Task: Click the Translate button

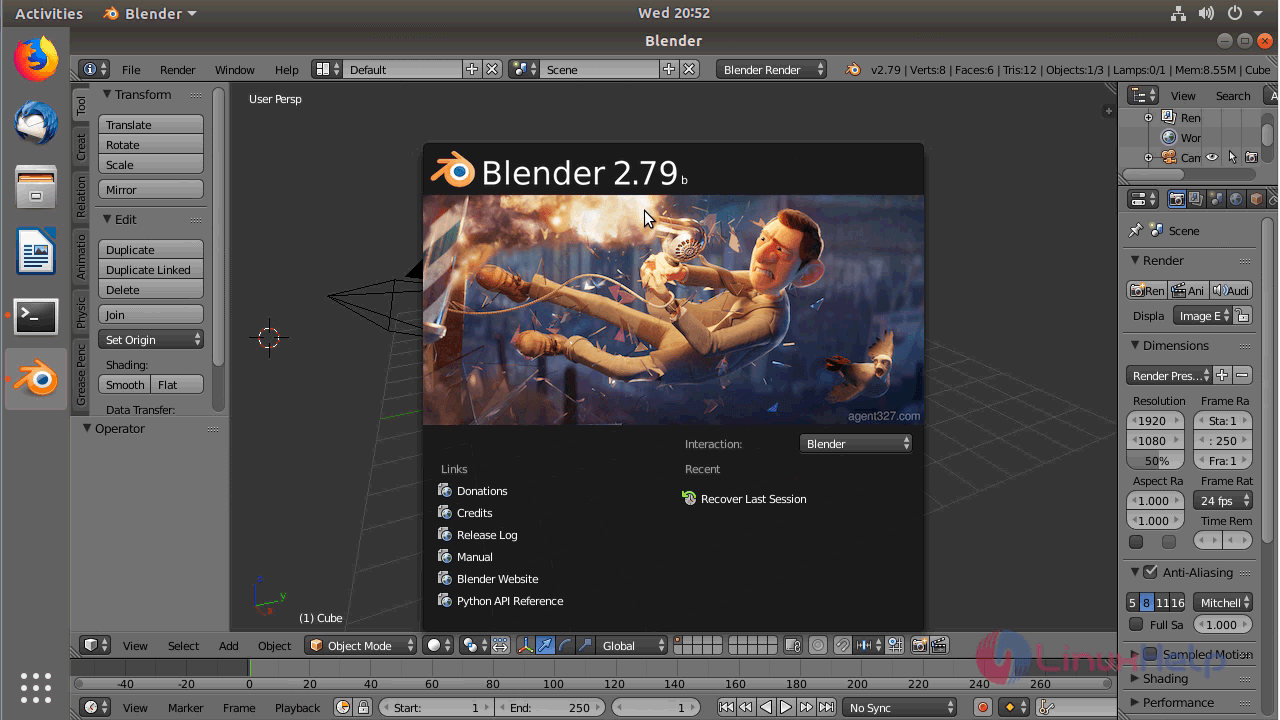Action: pyautogui.click(x=151, y=124)
